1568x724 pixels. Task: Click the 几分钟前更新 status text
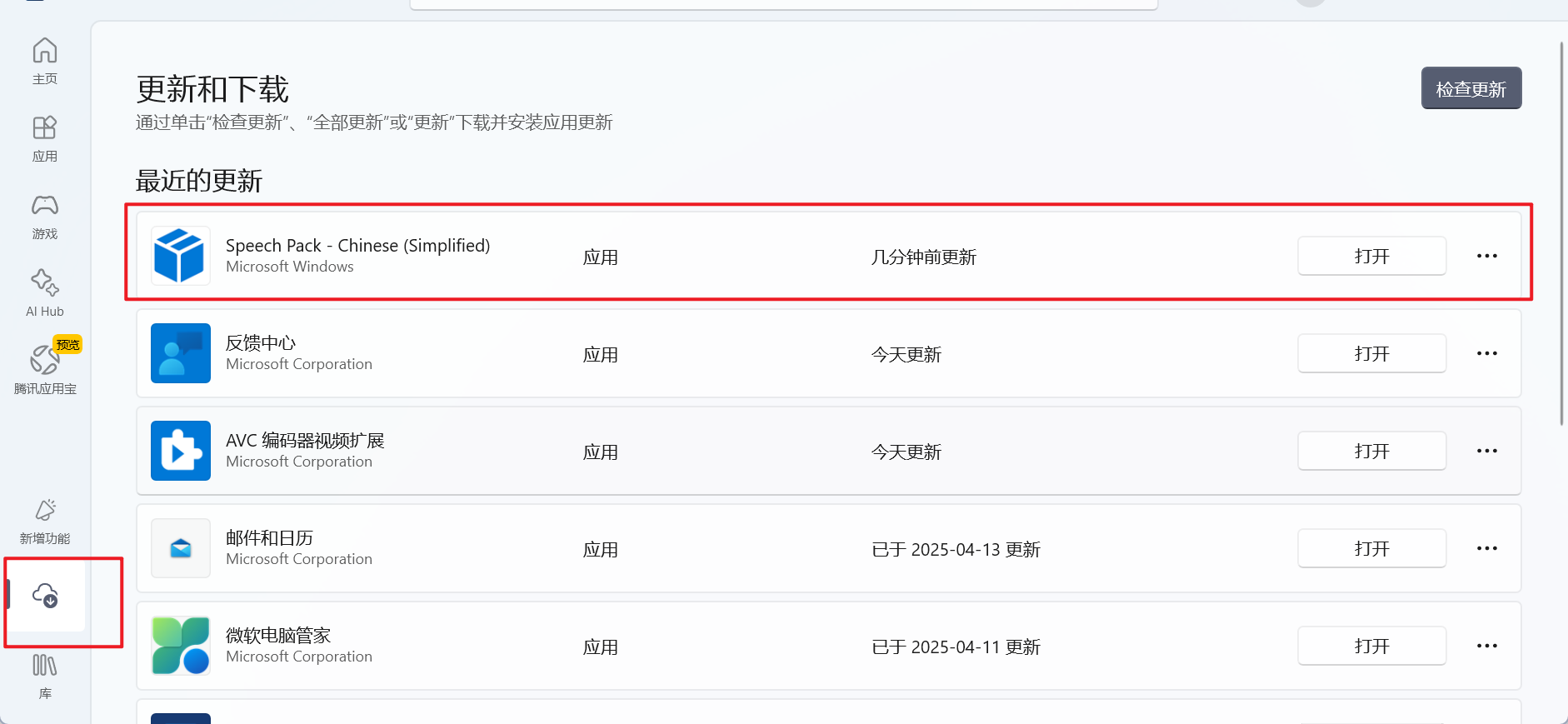(923, 257)
